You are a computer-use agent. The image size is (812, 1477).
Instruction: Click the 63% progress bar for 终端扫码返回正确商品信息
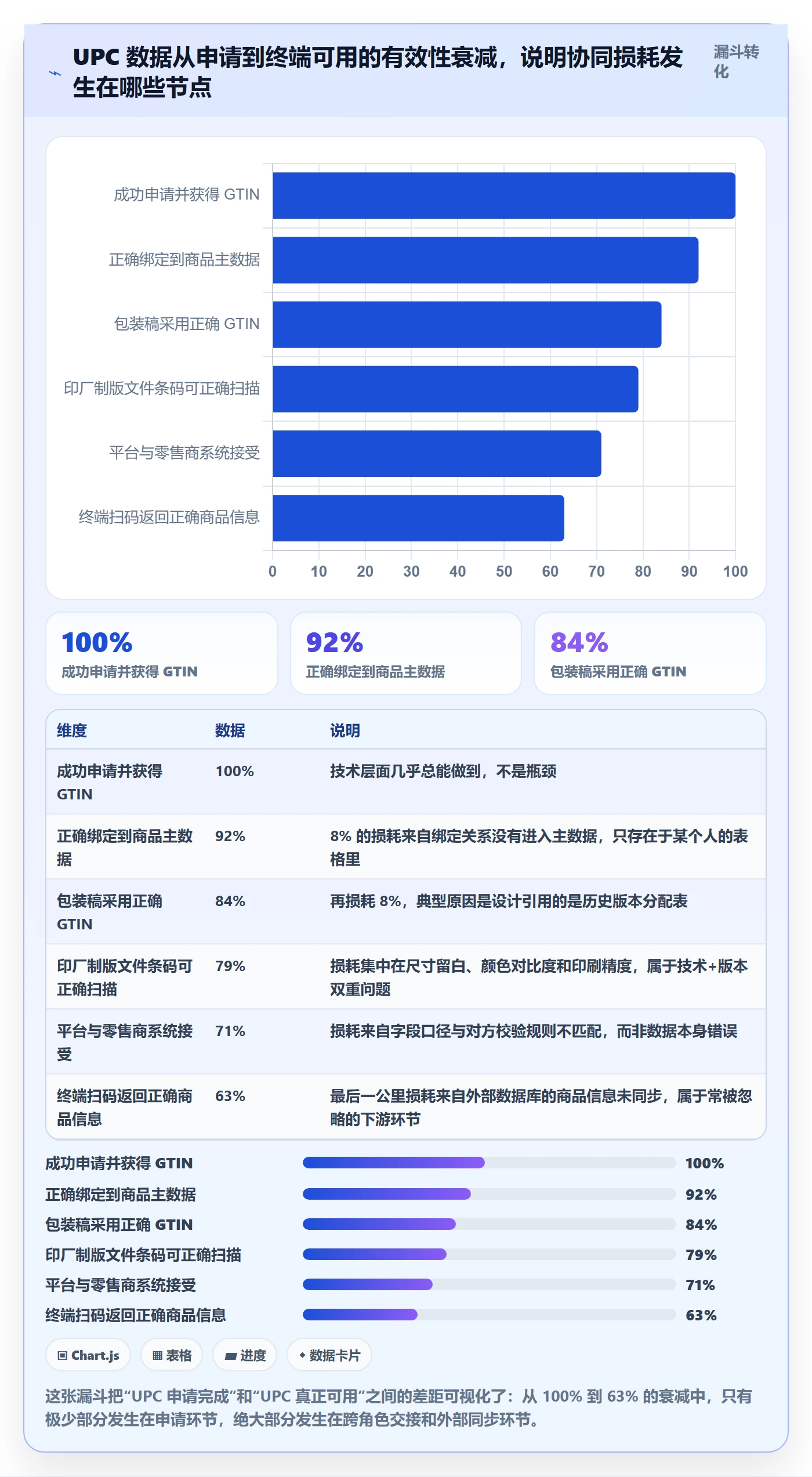pyautogui.click(x=490, y=1315)
